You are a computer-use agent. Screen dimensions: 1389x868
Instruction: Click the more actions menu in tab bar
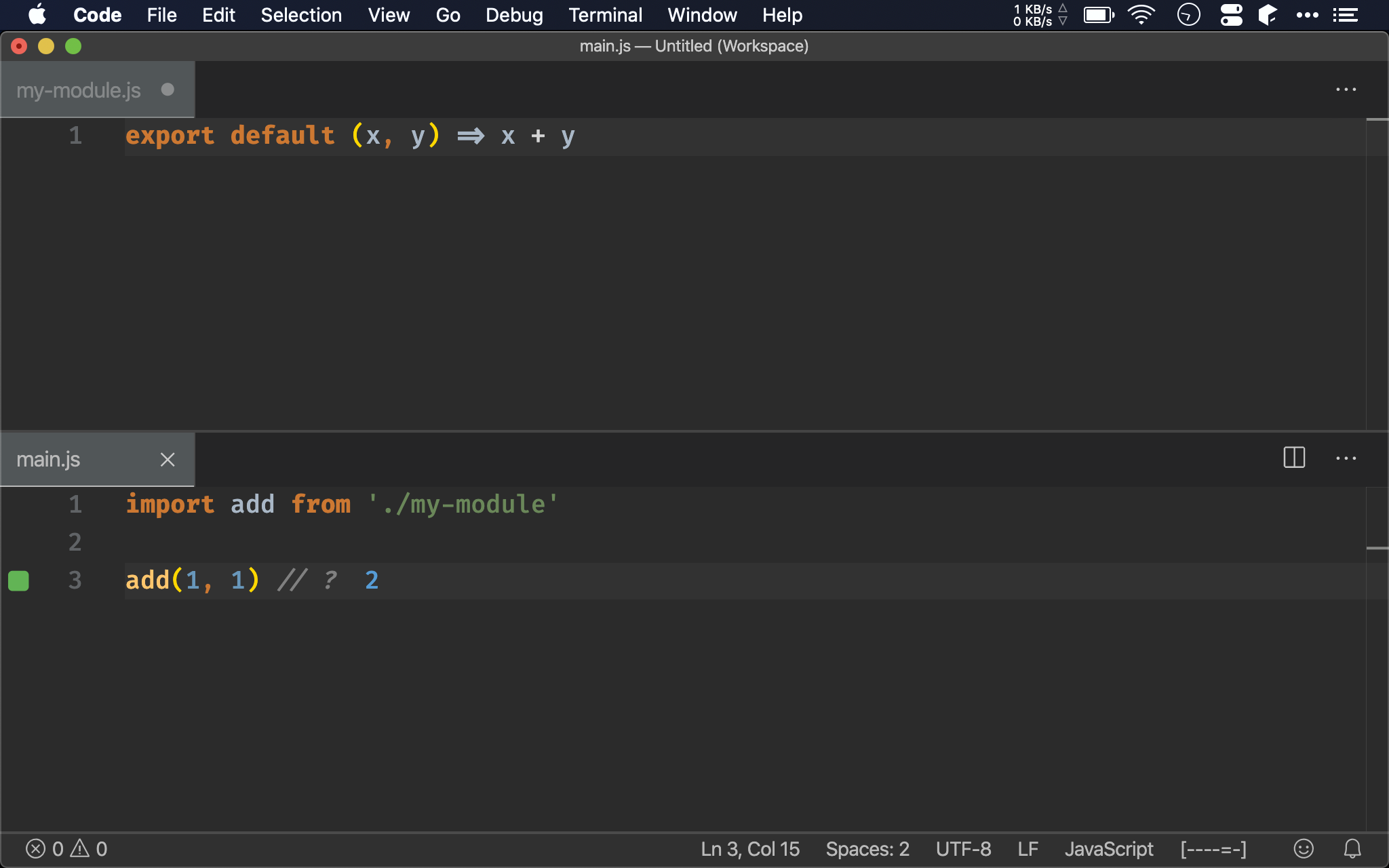point(1346,89)
